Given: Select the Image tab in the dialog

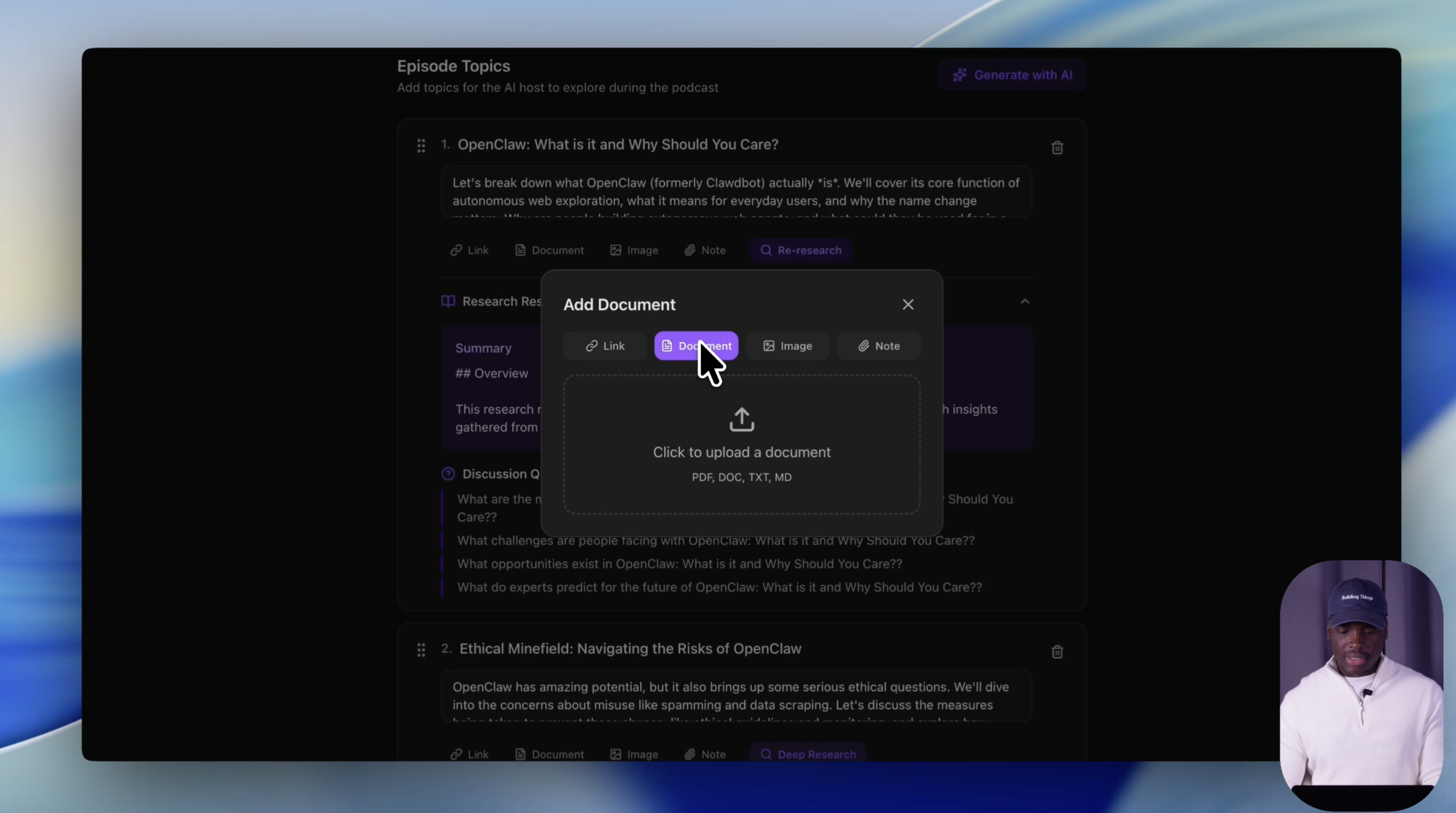Looking at the screenshot, I should coord(787,346).
